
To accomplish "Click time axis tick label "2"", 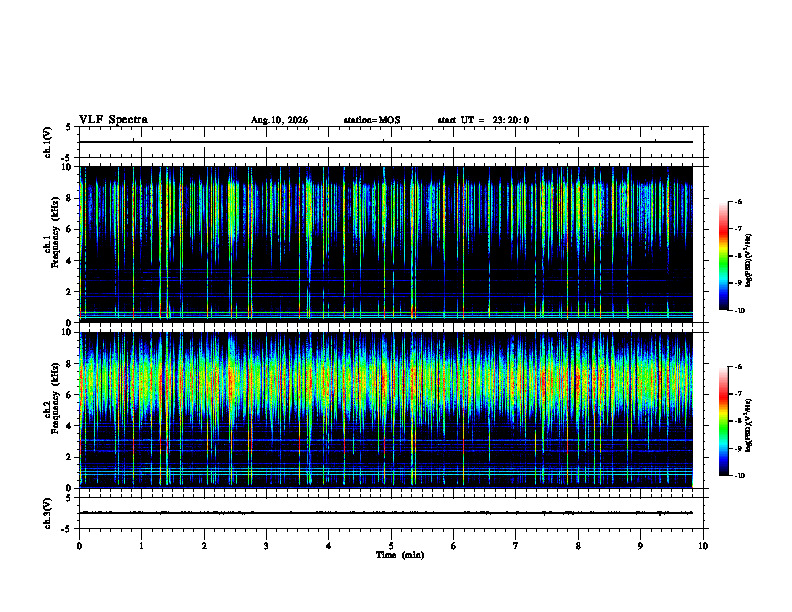I will click(204, 546).
